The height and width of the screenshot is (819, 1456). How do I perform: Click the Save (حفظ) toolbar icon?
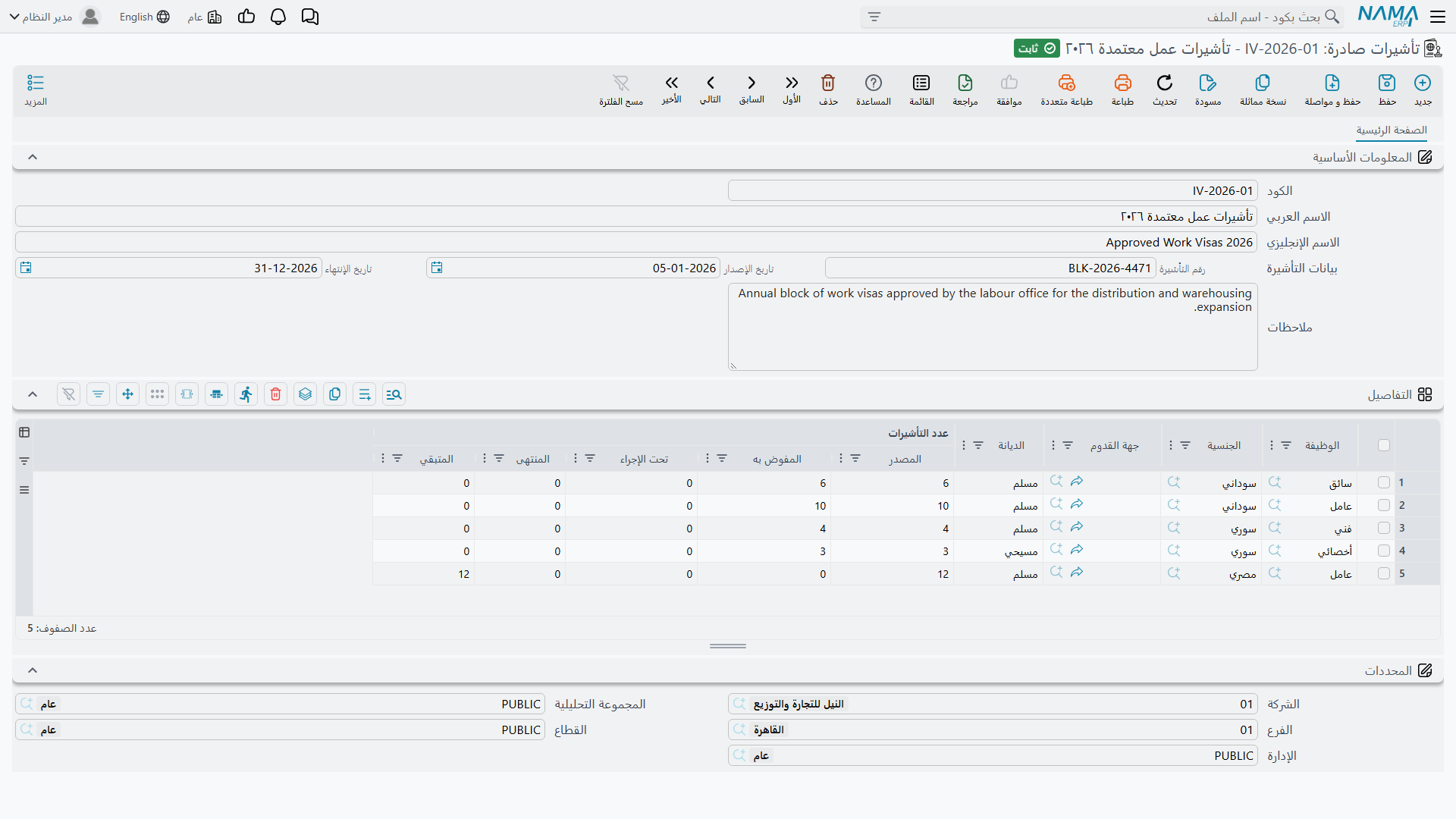tap(1387, 83)
